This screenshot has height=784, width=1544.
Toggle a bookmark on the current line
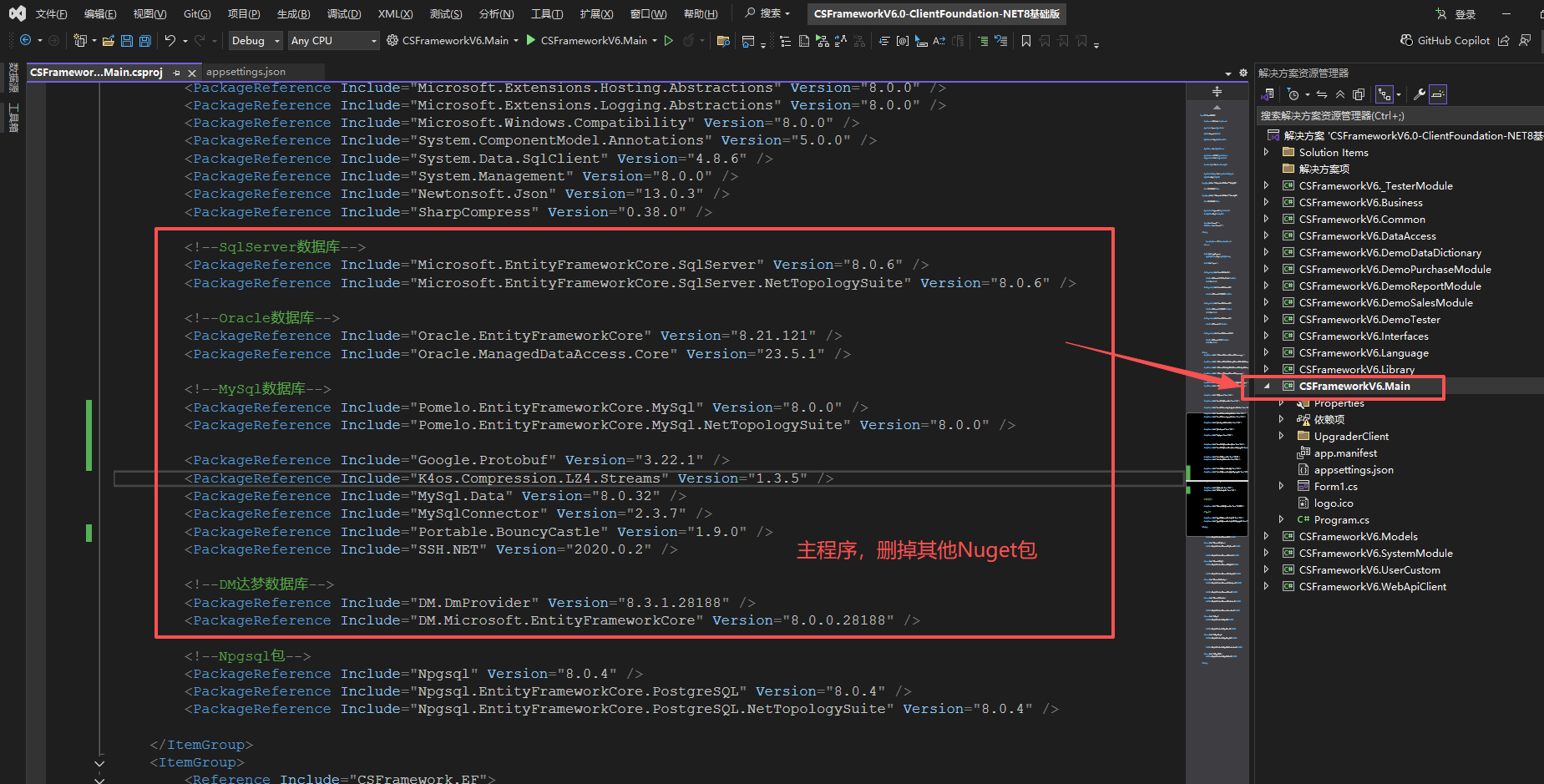pyautogui.click(x=1025, y=40)
